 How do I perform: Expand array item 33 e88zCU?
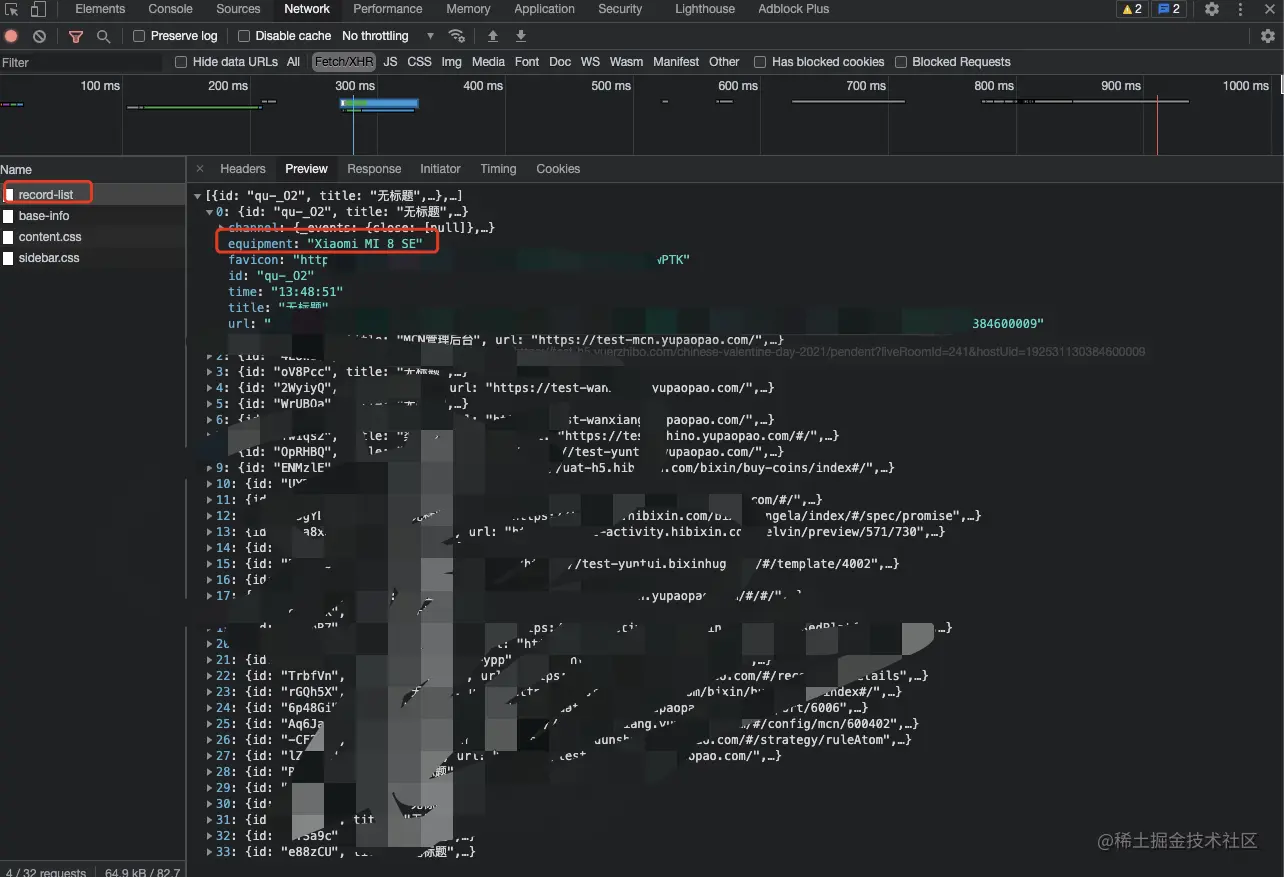tap(210, 852)
